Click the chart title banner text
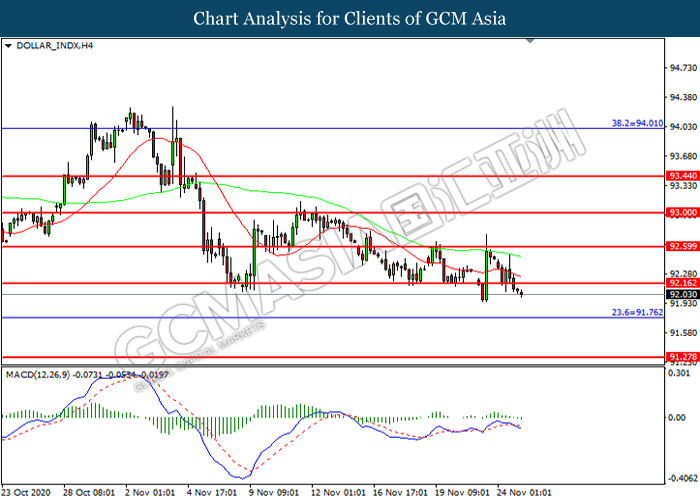 point(349,18)
